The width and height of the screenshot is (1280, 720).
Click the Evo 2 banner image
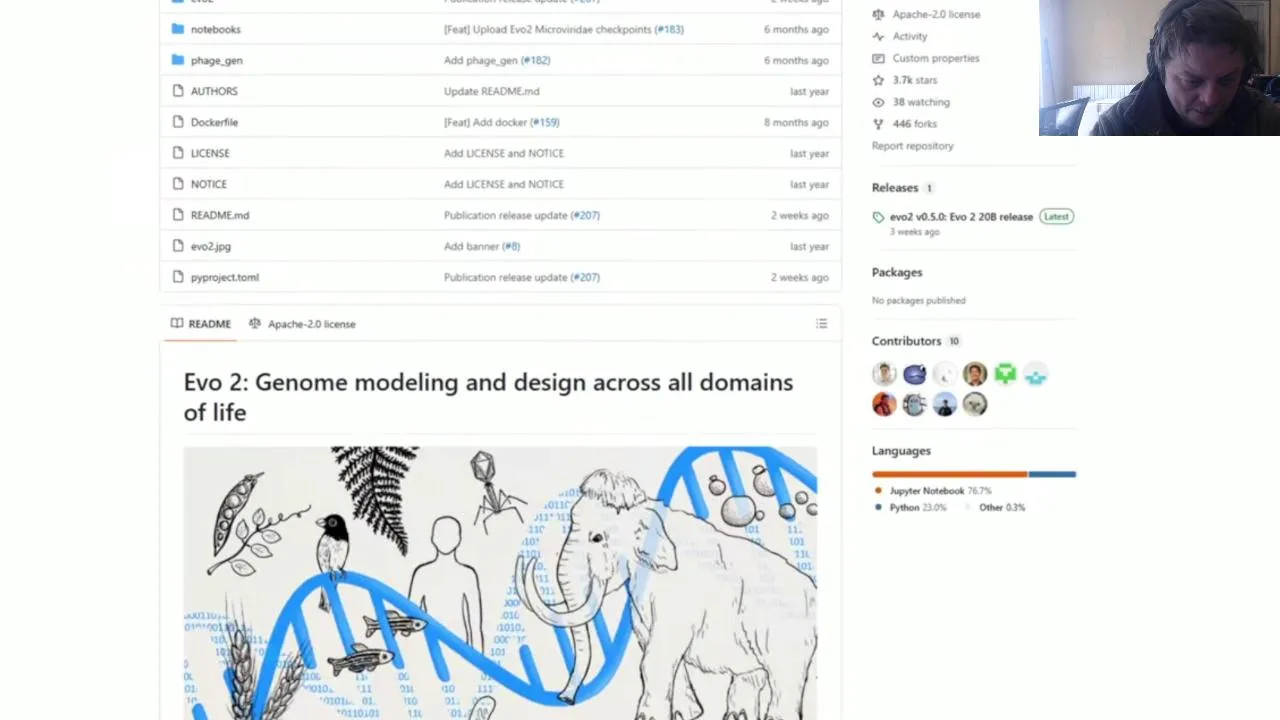click(x=500, y=583)
